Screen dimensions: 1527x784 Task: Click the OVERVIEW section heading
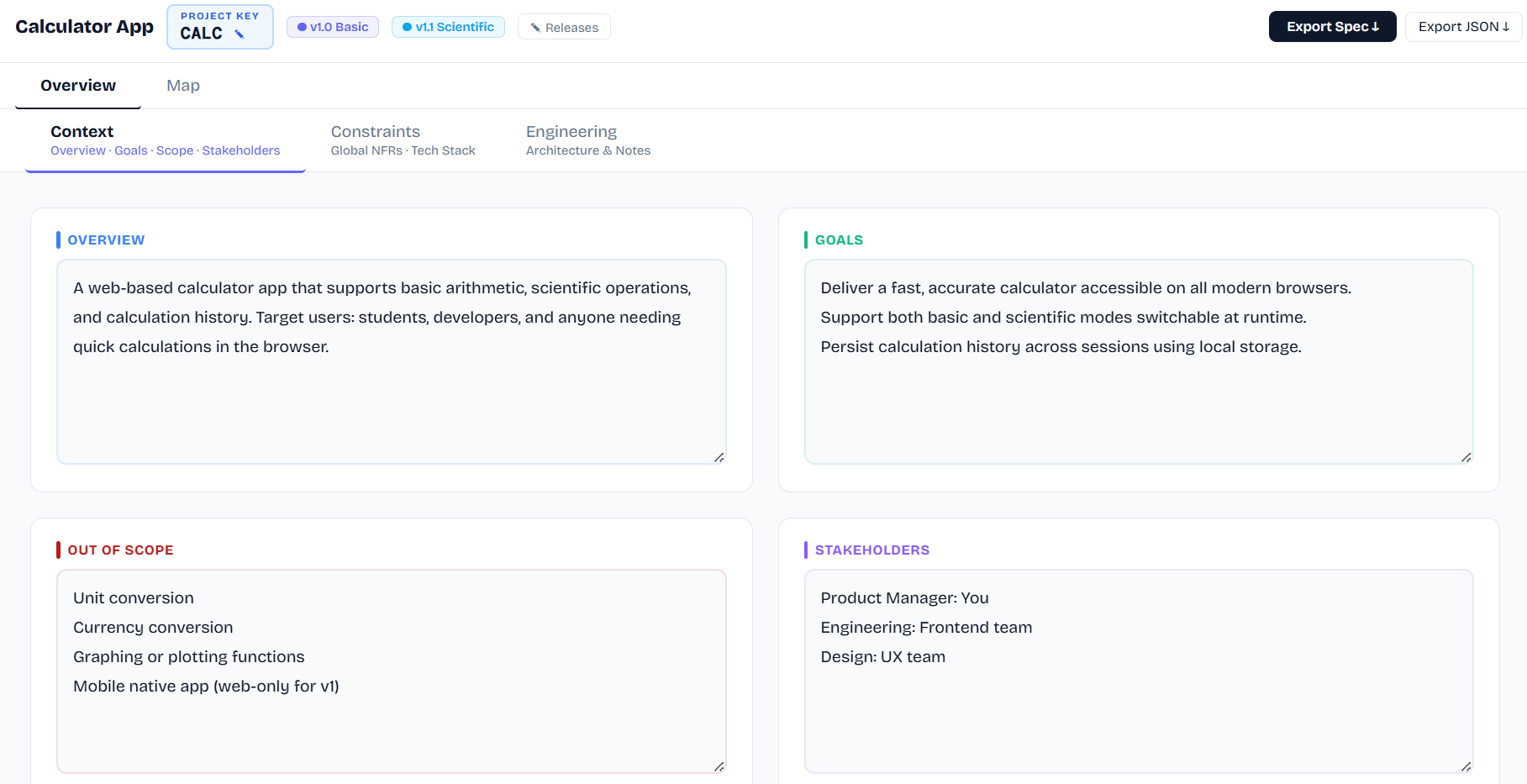(106, 240)
